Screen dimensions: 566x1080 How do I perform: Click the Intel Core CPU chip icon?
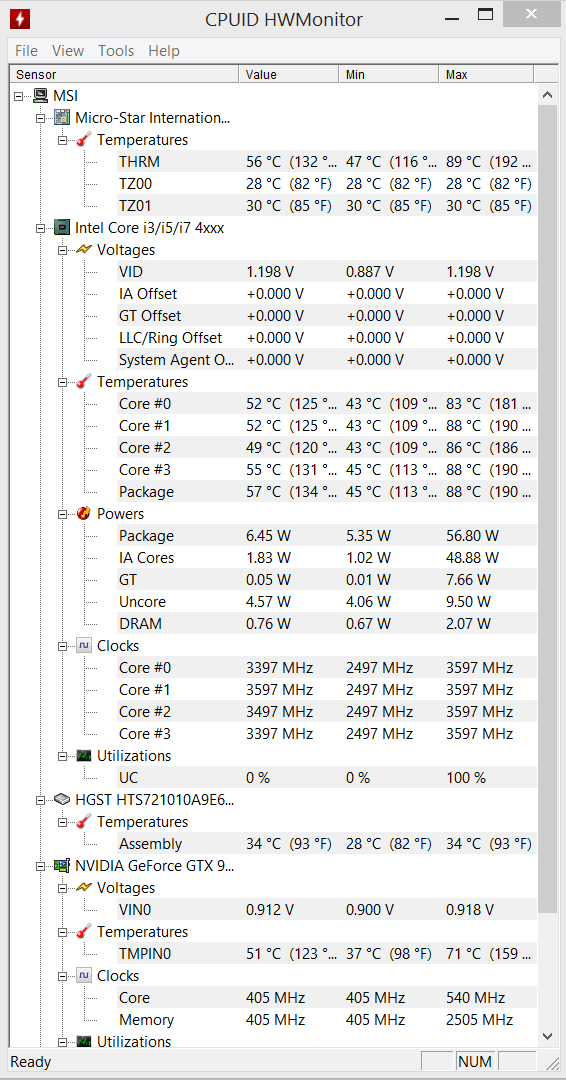pyautogui.click(x=62, y=228)
